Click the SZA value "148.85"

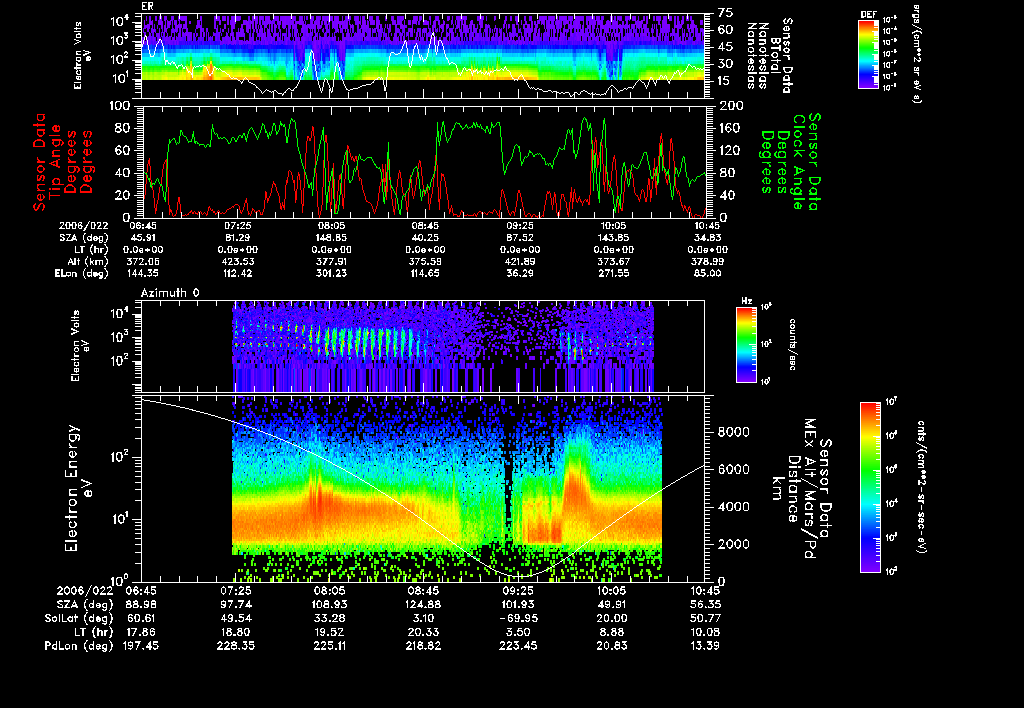click(330, 238)
